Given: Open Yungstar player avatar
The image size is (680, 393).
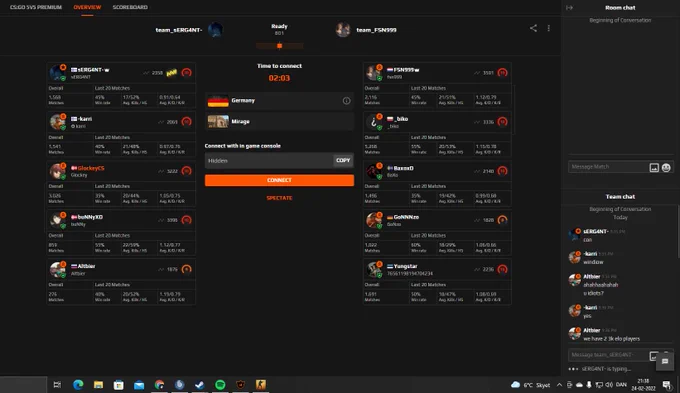Looking at the screenshot, I should [x=373, y=270].
